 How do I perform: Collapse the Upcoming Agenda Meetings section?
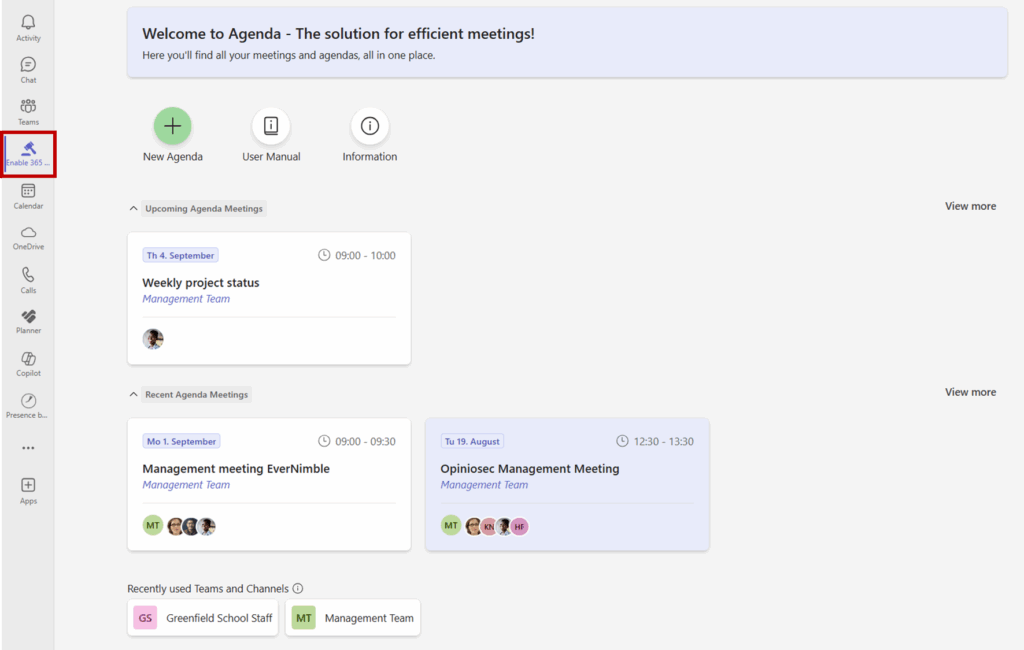[x=133, y=208]
